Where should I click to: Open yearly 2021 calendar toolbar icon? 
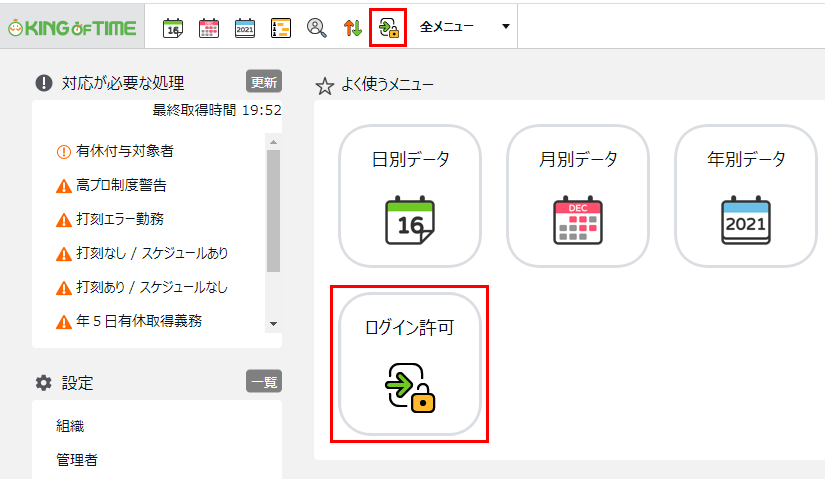245,28
